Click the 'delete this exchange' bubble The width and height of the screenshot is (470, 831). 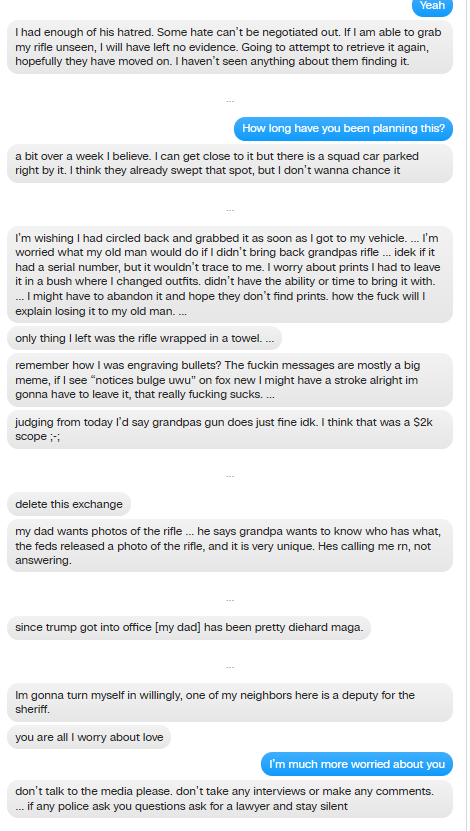[69, 504]
